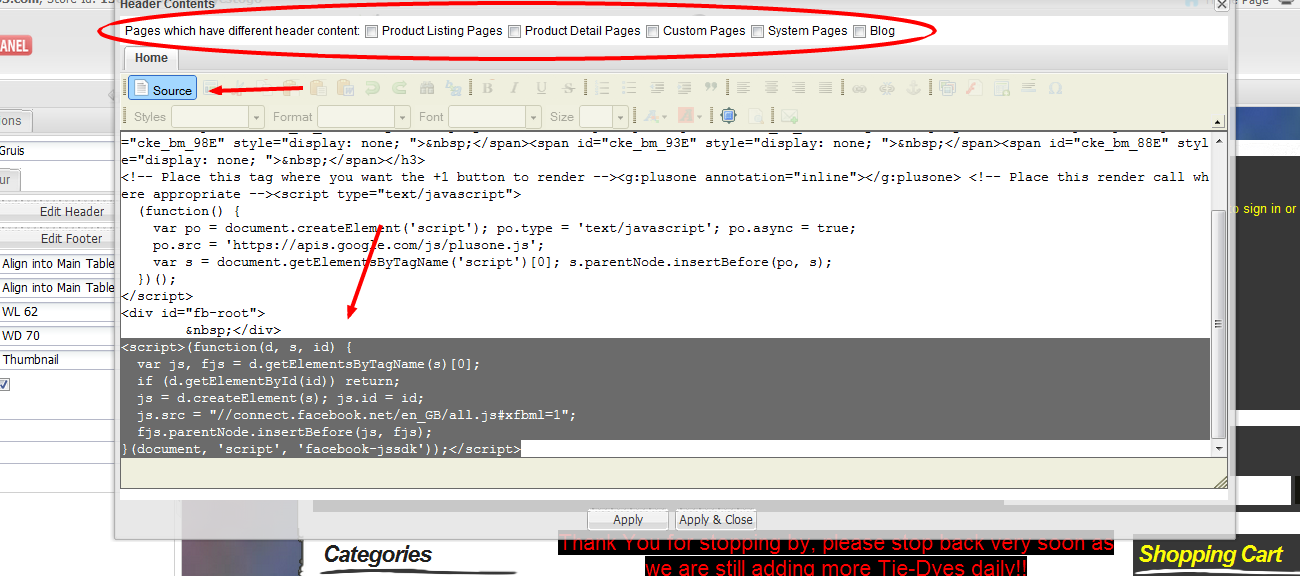The image size is (1300, 576).
Task: Apply Strikethrough formatting
Action: [x=568, y=88]
